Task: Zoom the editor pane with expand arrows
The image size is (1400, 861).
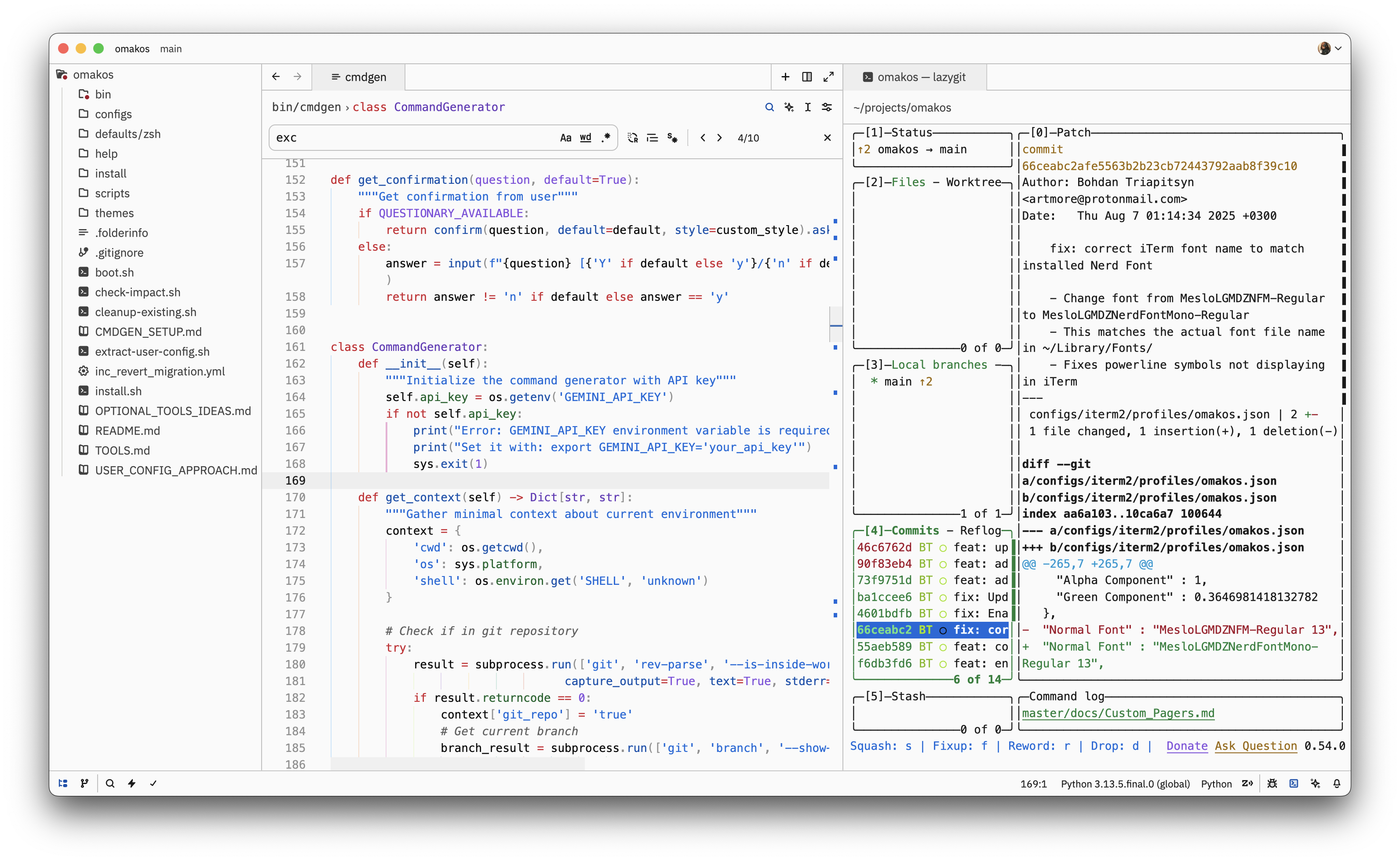Action: (828, 77)
